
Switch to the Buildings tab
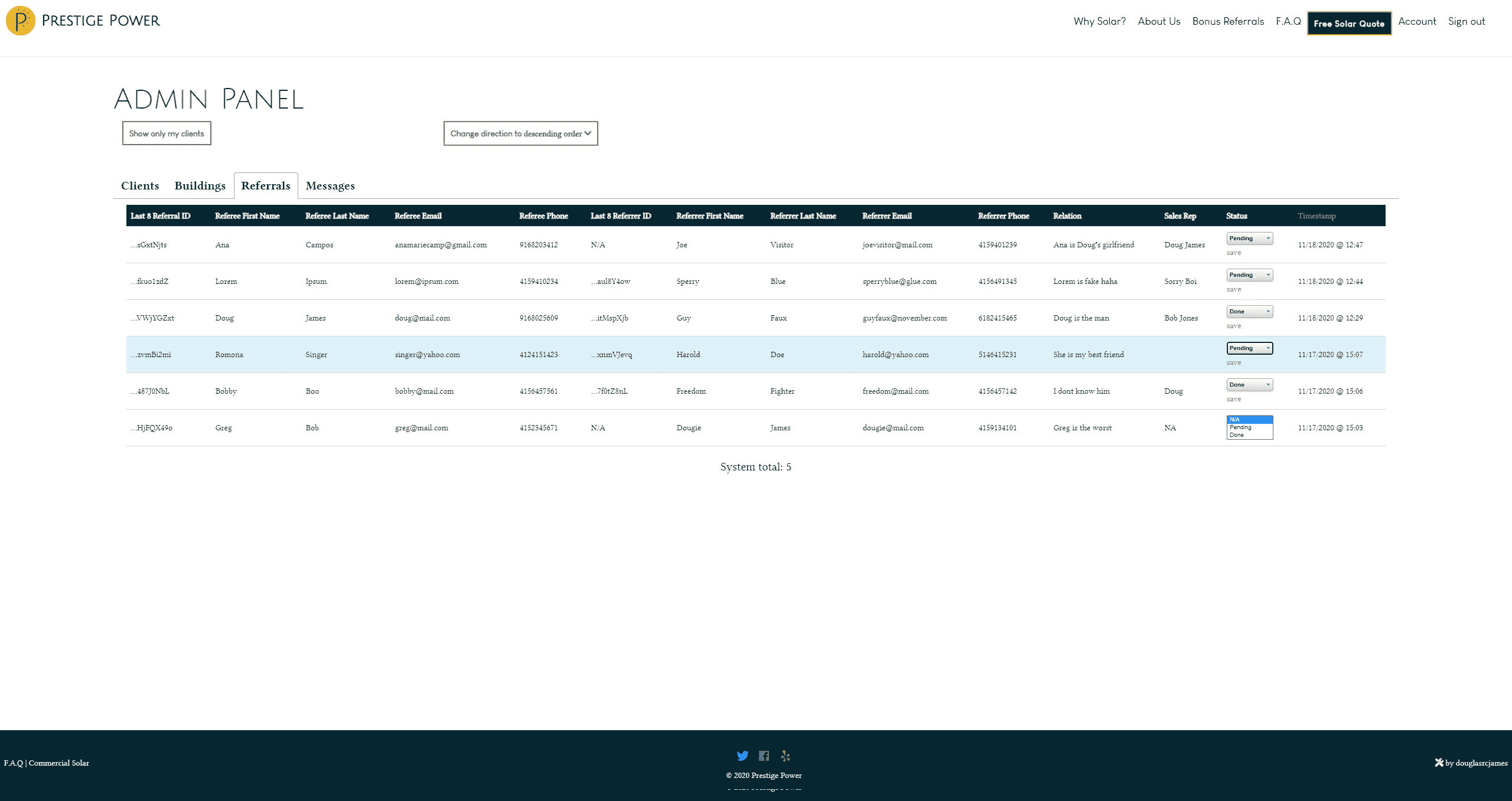[200, 186]
